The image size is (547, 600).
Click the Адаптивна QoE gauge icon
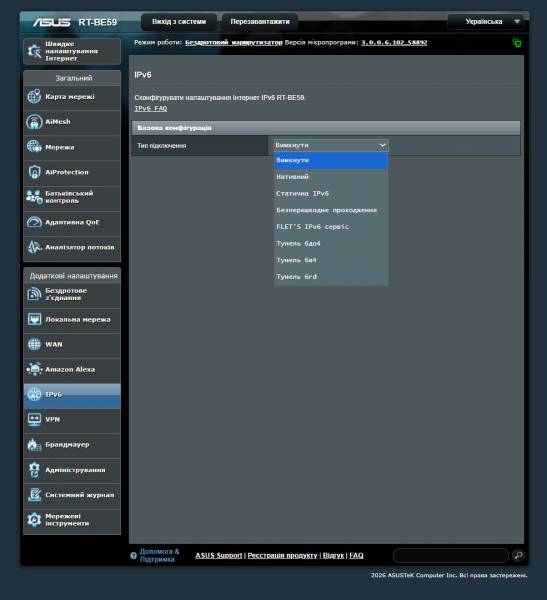(34, 222)
